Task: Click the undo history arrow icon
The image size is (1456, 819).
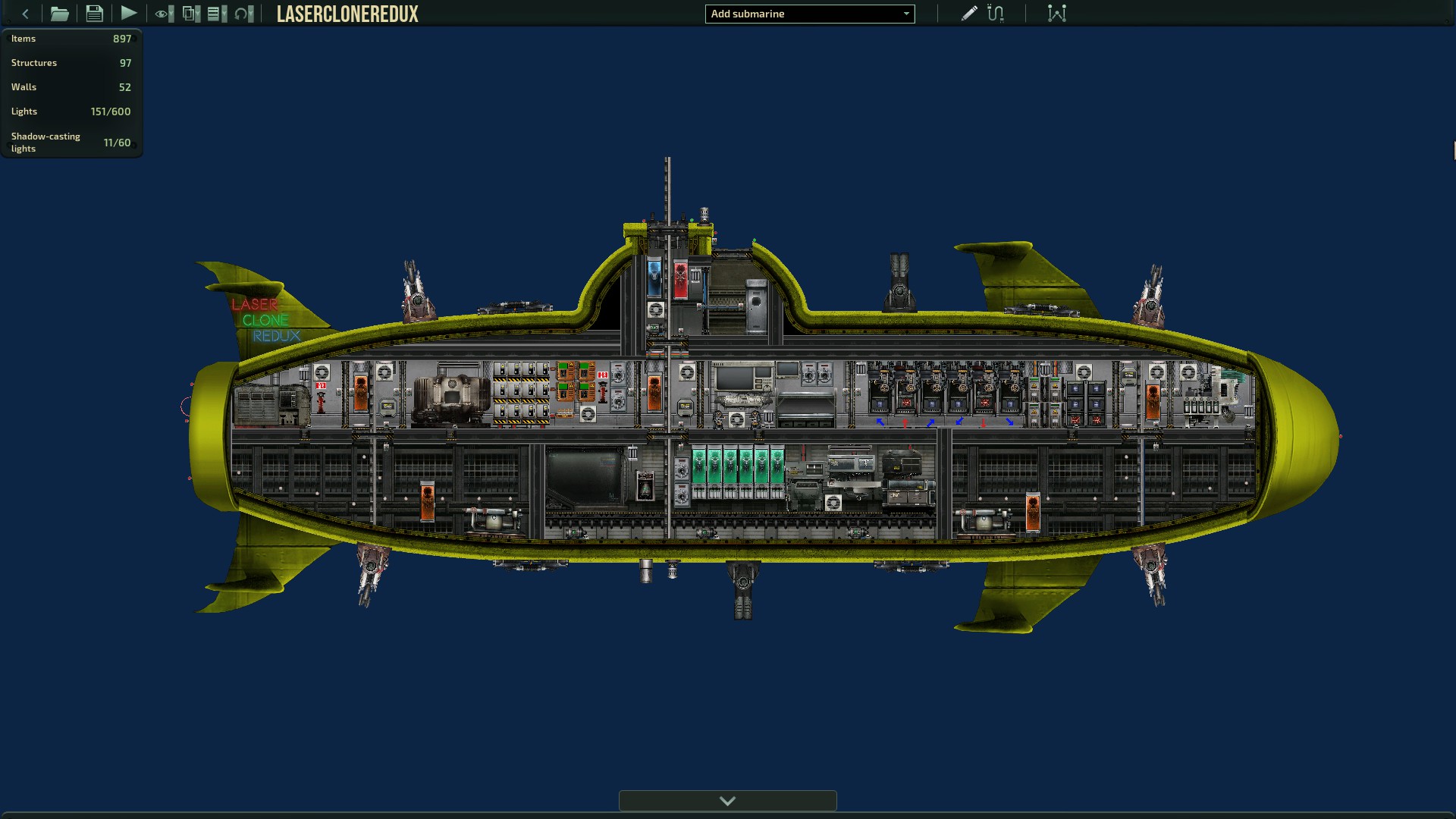Action: tap(242, 14)
